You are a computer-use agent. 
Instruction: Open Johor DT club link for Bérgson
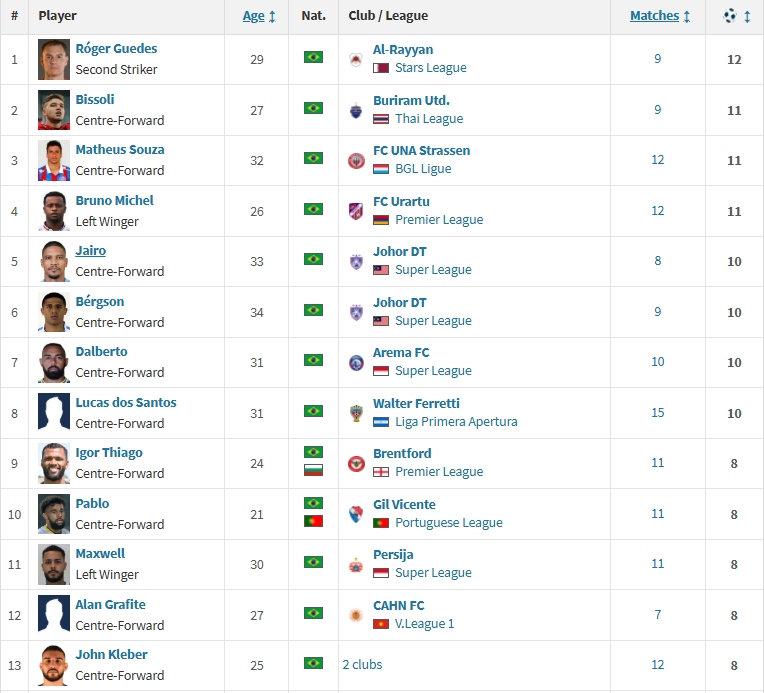coord(400,302)
